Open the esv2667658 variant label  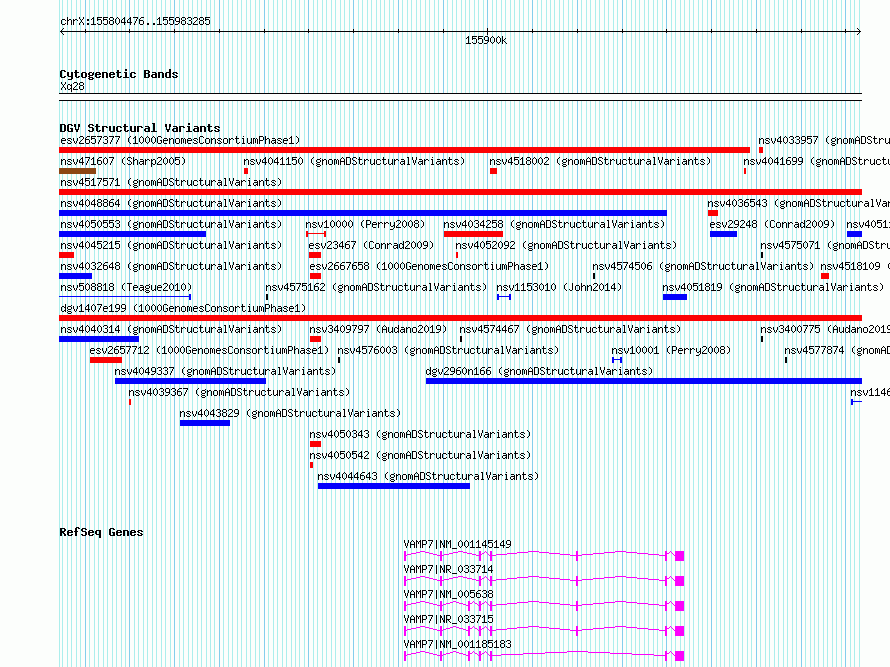tap(429, 266)
